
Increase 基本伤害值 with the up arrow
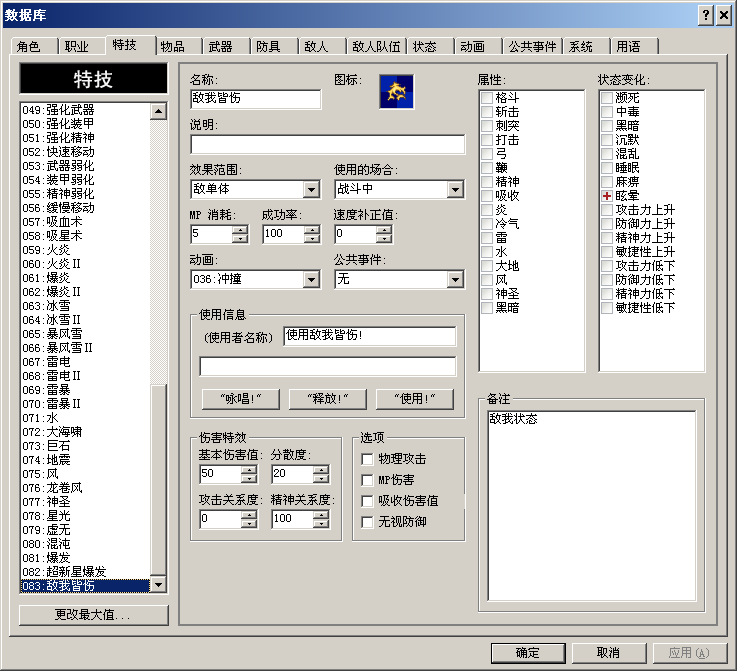[249, 469]
